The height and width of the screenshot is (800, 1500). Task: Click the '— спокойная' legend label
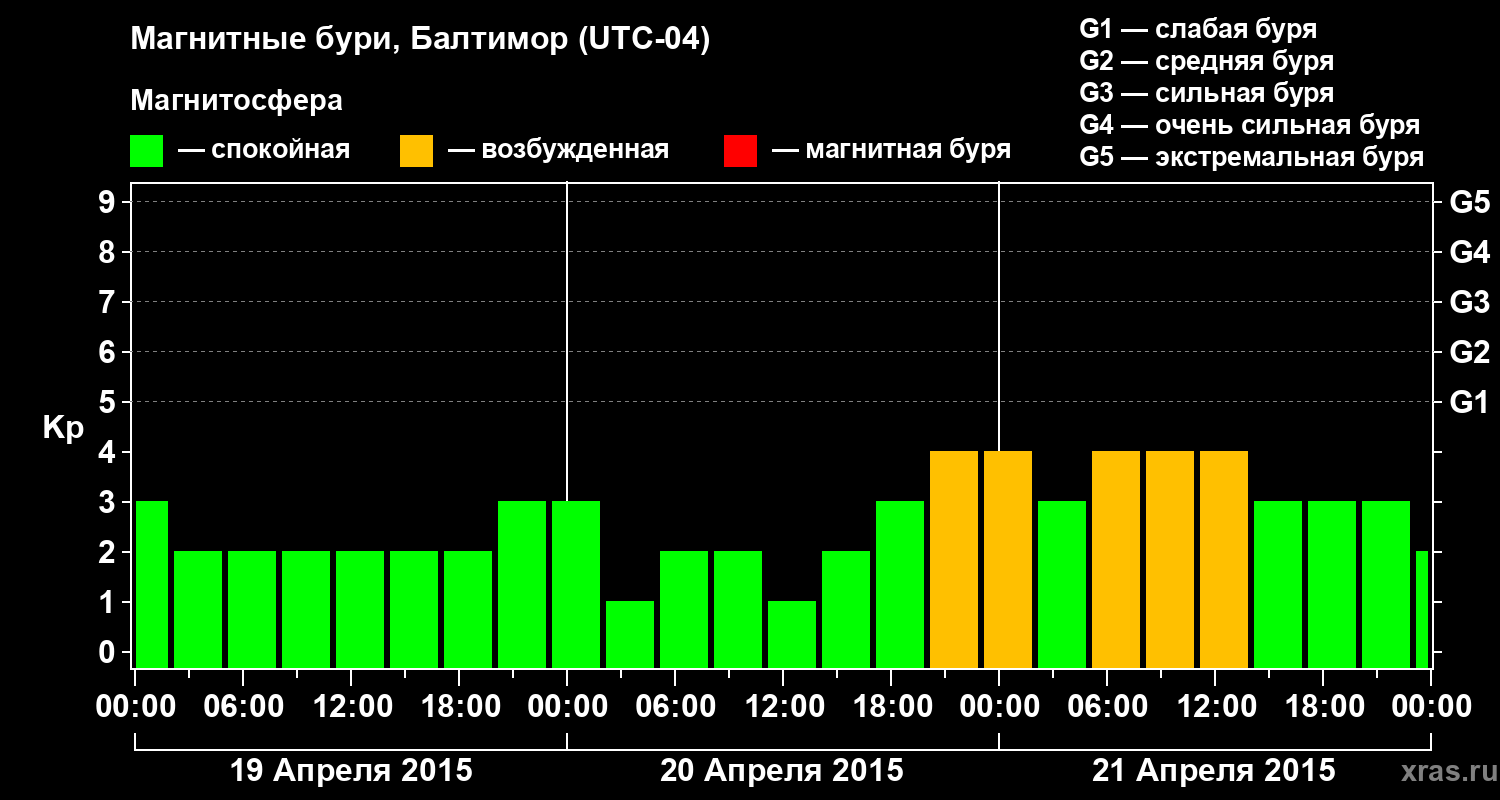tap(264, 151)
